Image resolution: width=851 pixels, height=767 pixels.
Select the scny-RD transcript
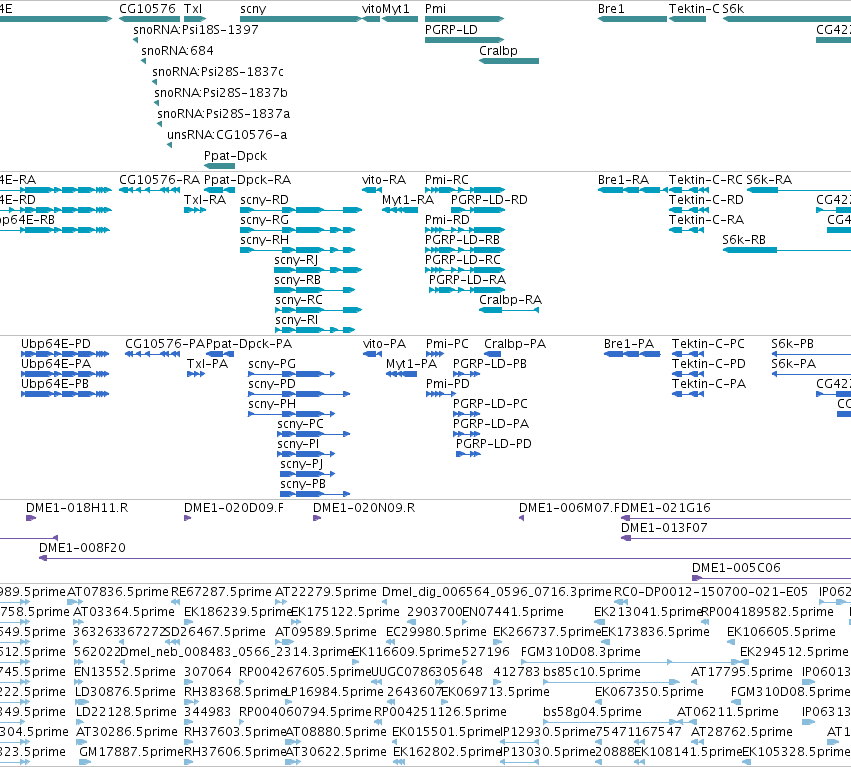[x=264, y=200]
